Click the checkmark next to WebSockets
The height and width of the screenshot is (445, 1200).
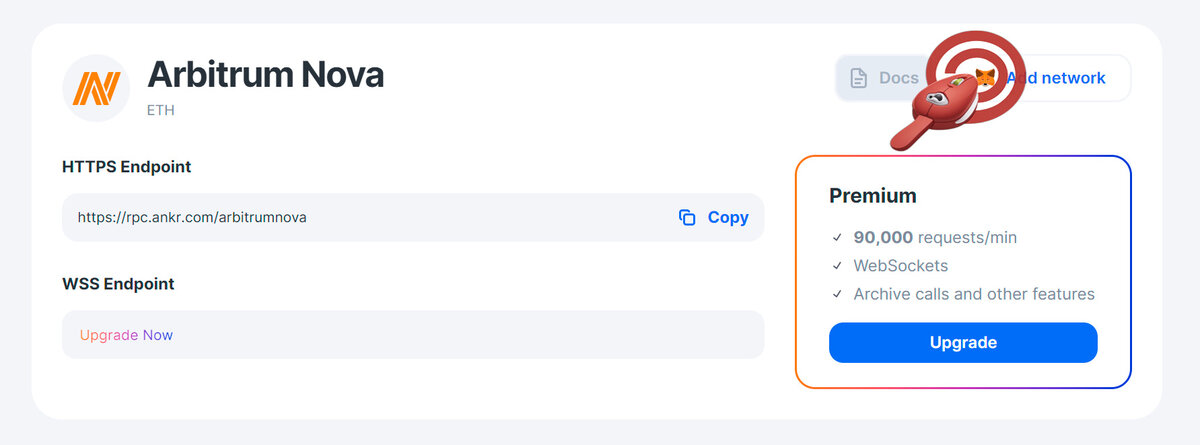click(837, 266)
